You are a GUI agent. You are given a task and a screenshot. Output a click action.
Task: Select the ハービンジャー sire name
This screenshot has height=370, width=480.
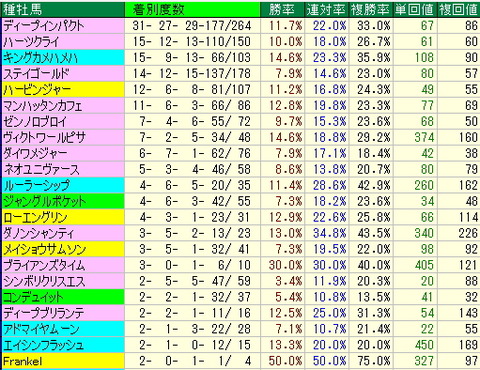(37, 90)
